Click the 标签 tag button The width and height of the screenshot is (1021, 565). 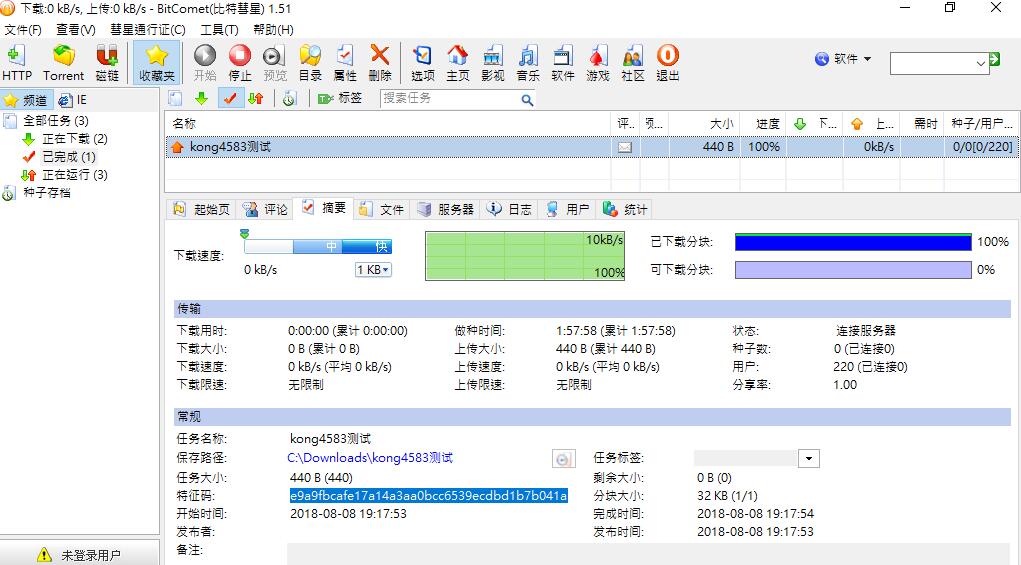click(x=340, y=98)
